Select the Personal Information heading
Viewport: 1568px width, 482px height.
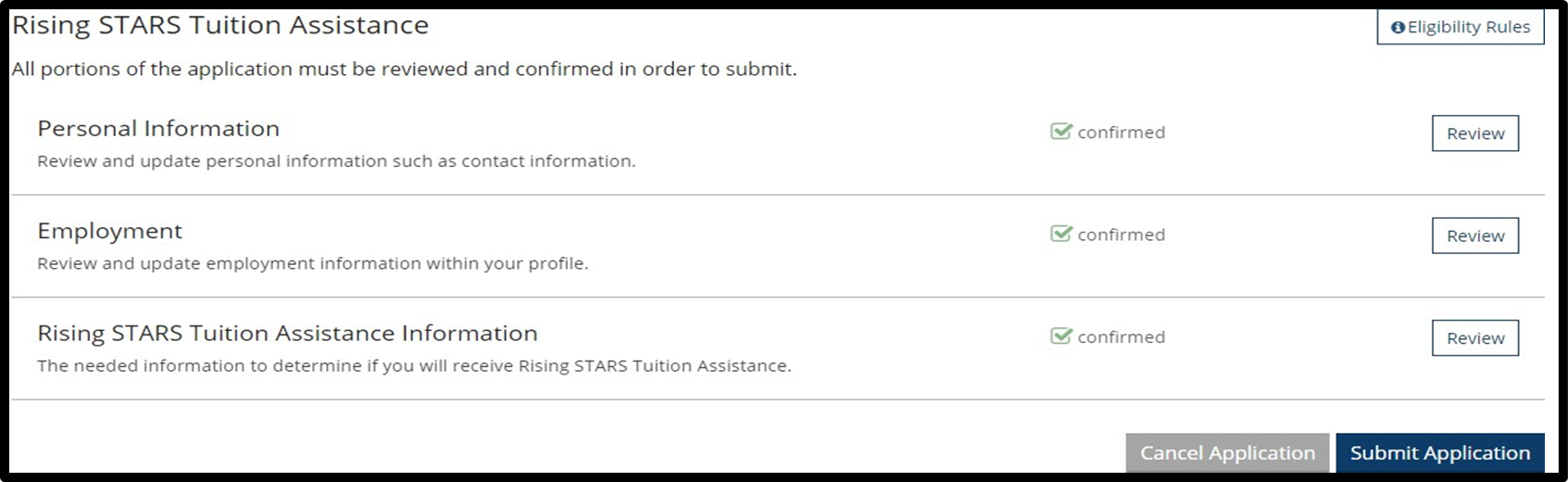click(158, 128)
